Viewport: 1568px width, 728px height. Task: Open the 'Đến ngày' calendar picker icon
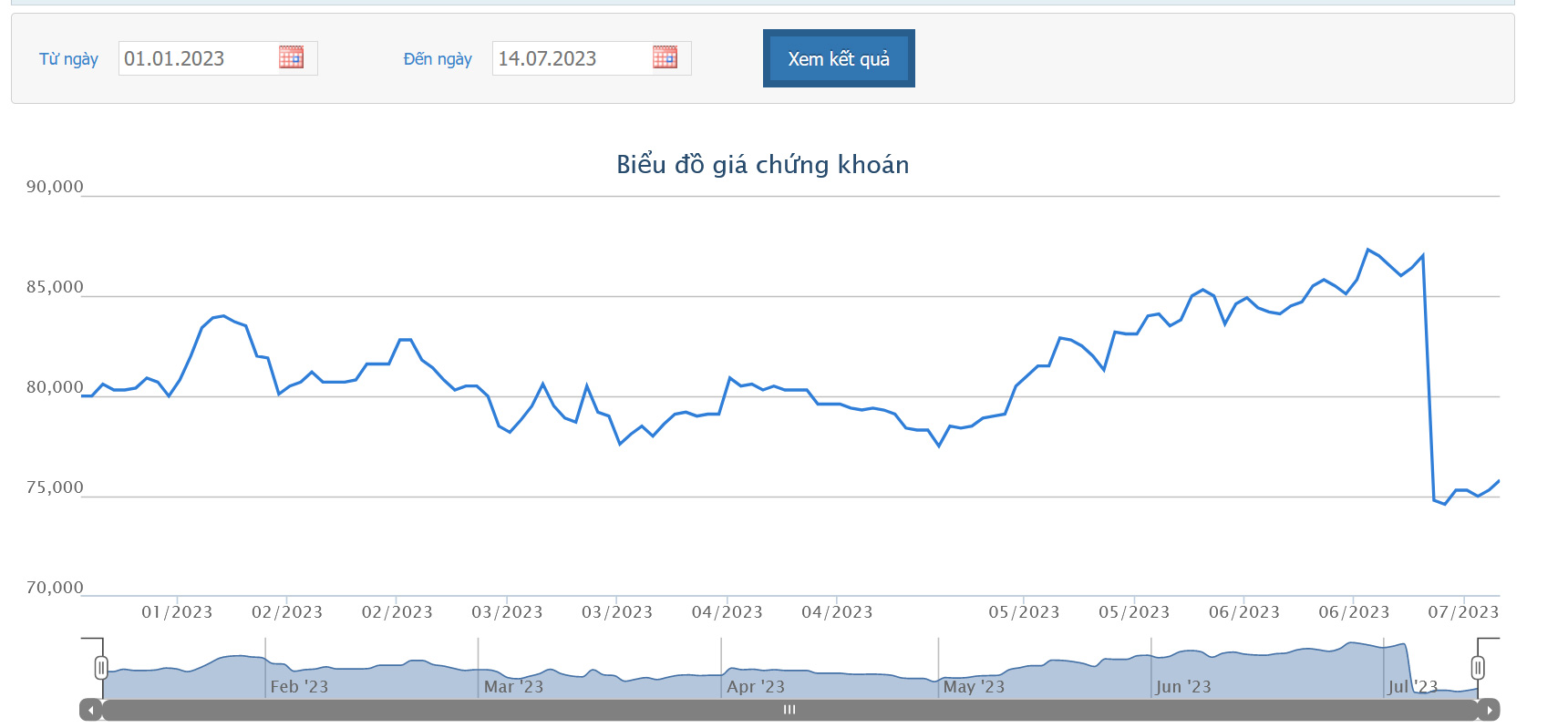coord(665,57)
